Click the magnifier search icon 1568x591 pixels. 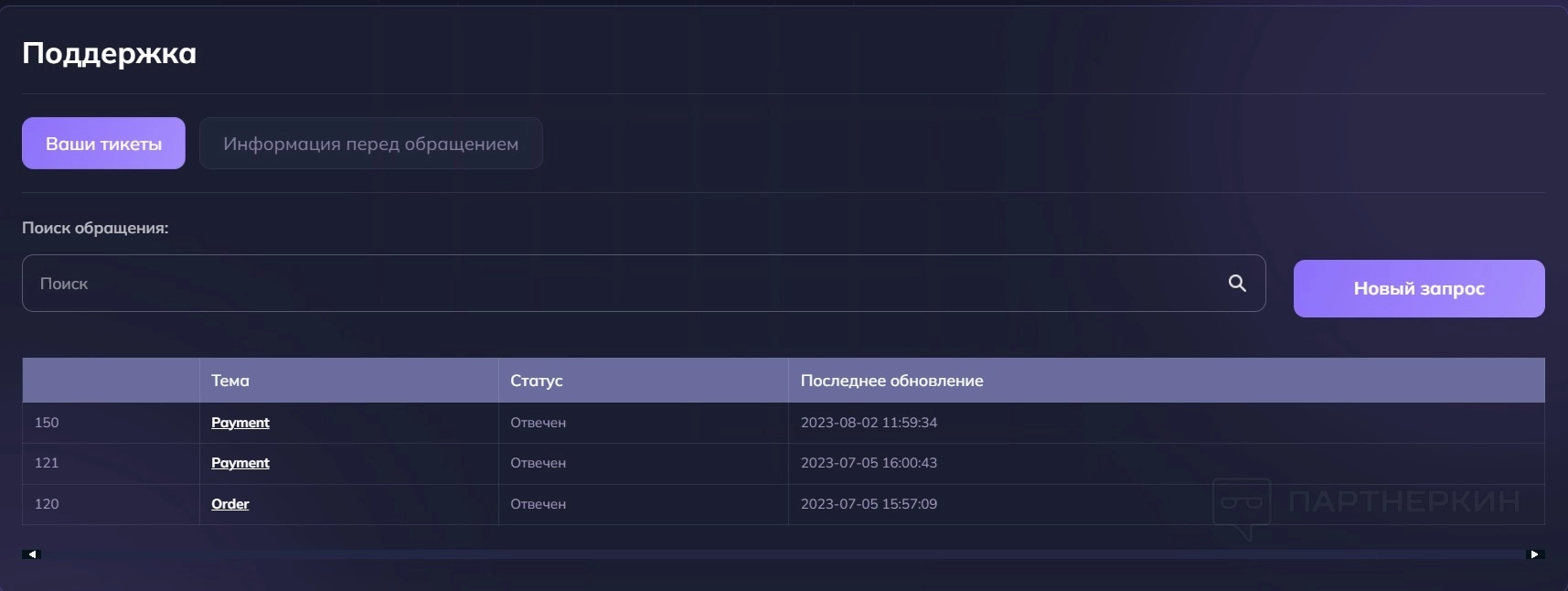(1237, 284)
